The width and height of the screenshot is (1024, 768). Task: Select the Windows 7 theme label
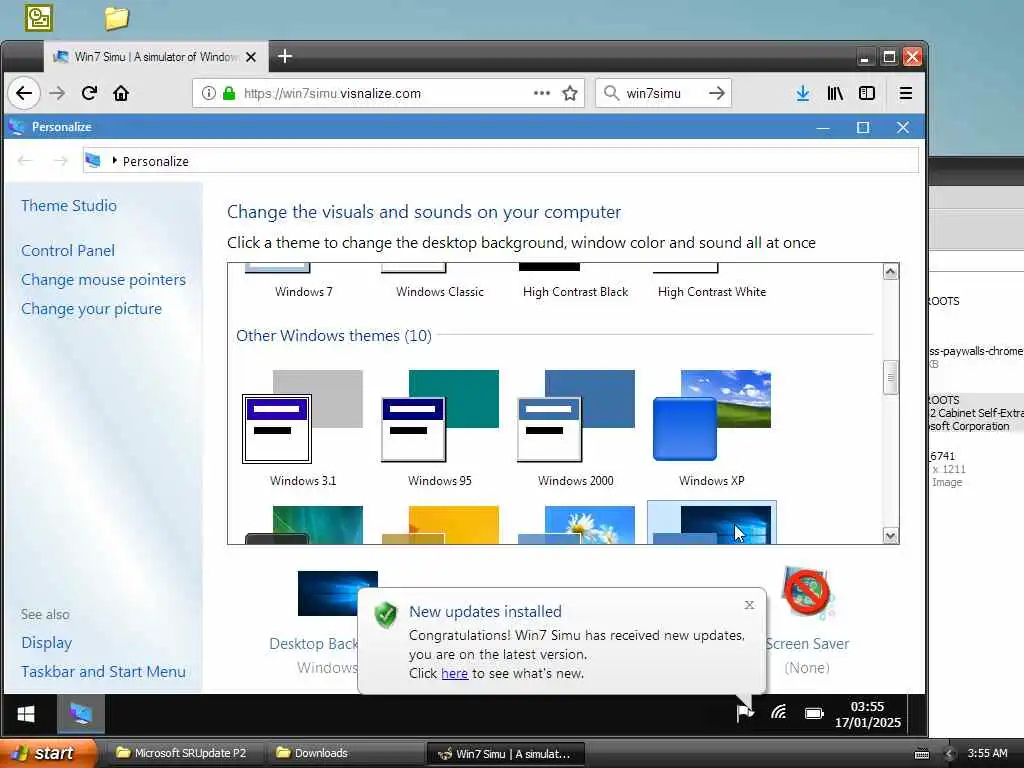click(x=304, y=292)
